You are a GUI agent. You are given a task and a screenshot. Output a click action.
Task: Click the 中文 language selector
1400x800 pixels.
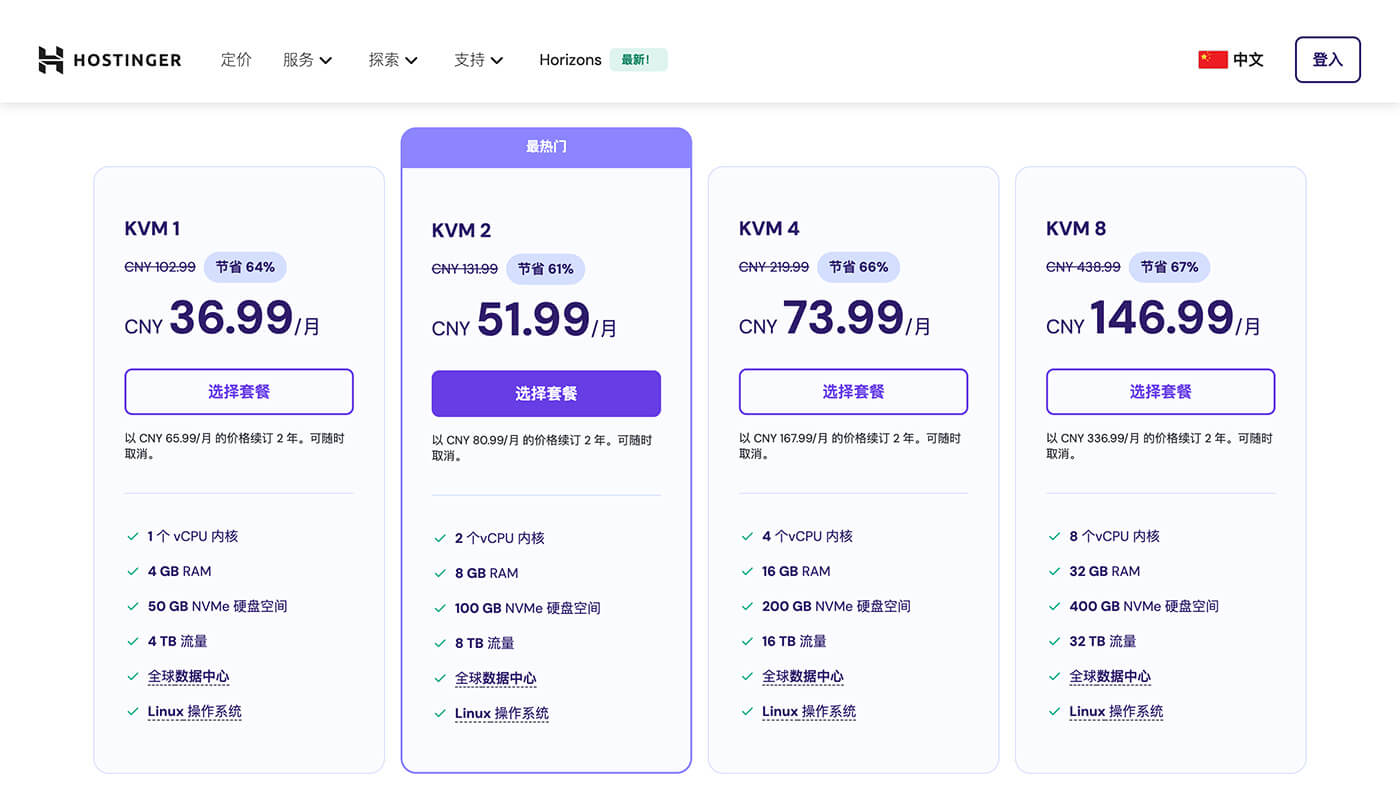point(1246,59)
